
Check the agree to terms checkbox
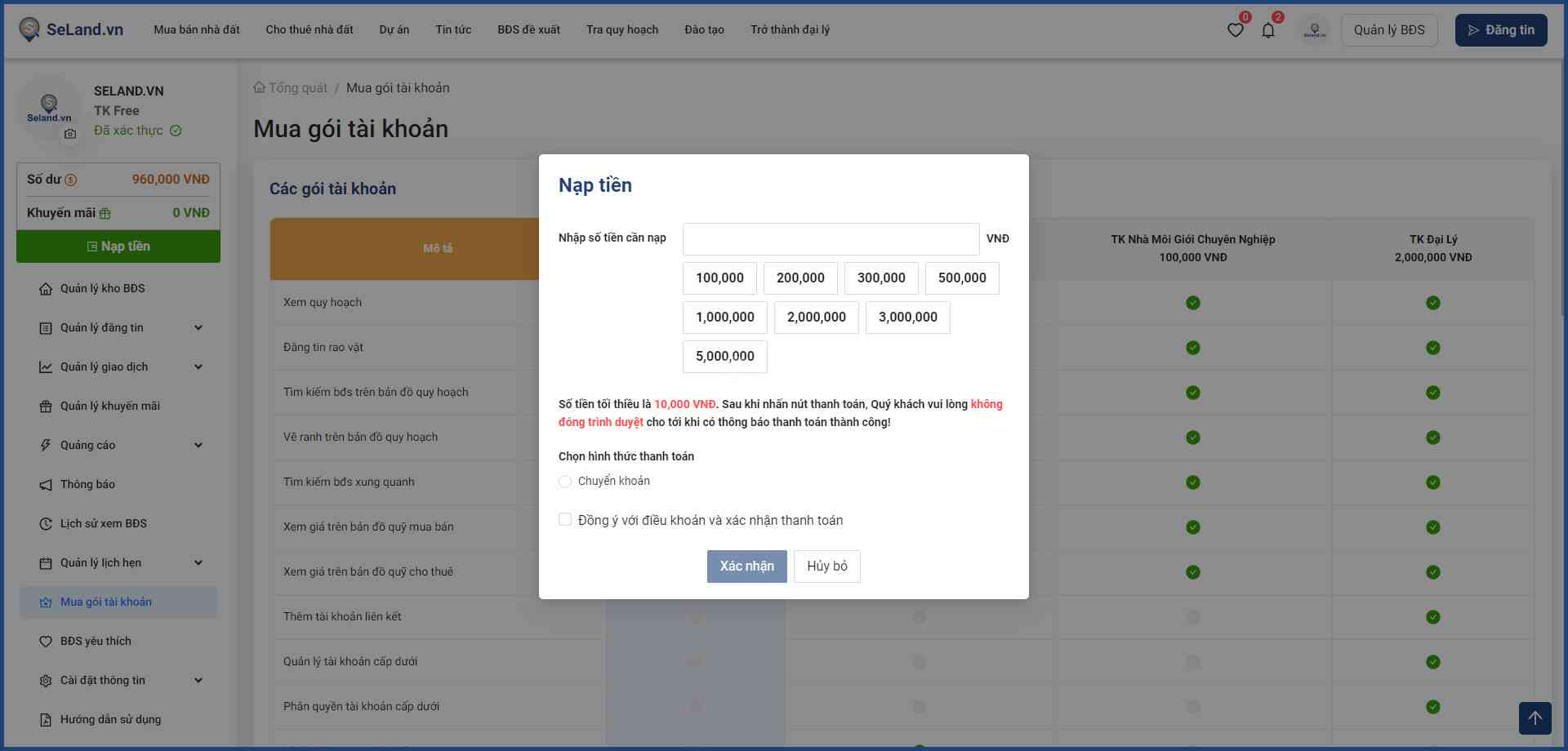[x=565, y=520]
